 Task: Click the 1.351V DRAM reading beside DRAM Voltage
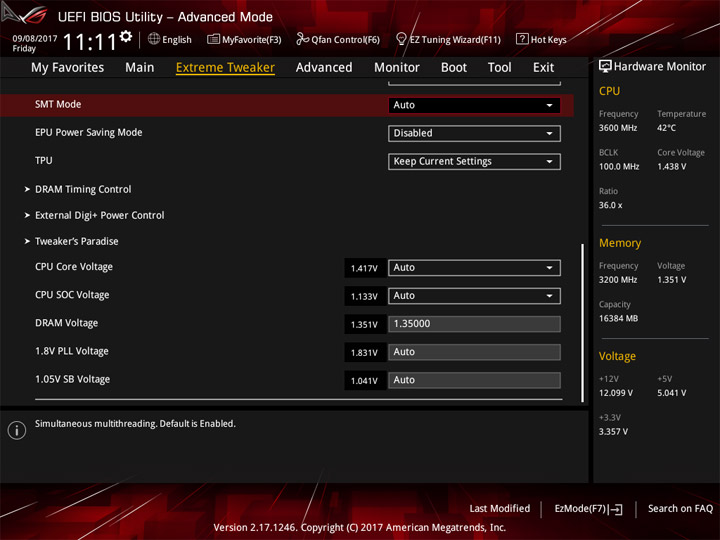point(365,325)
